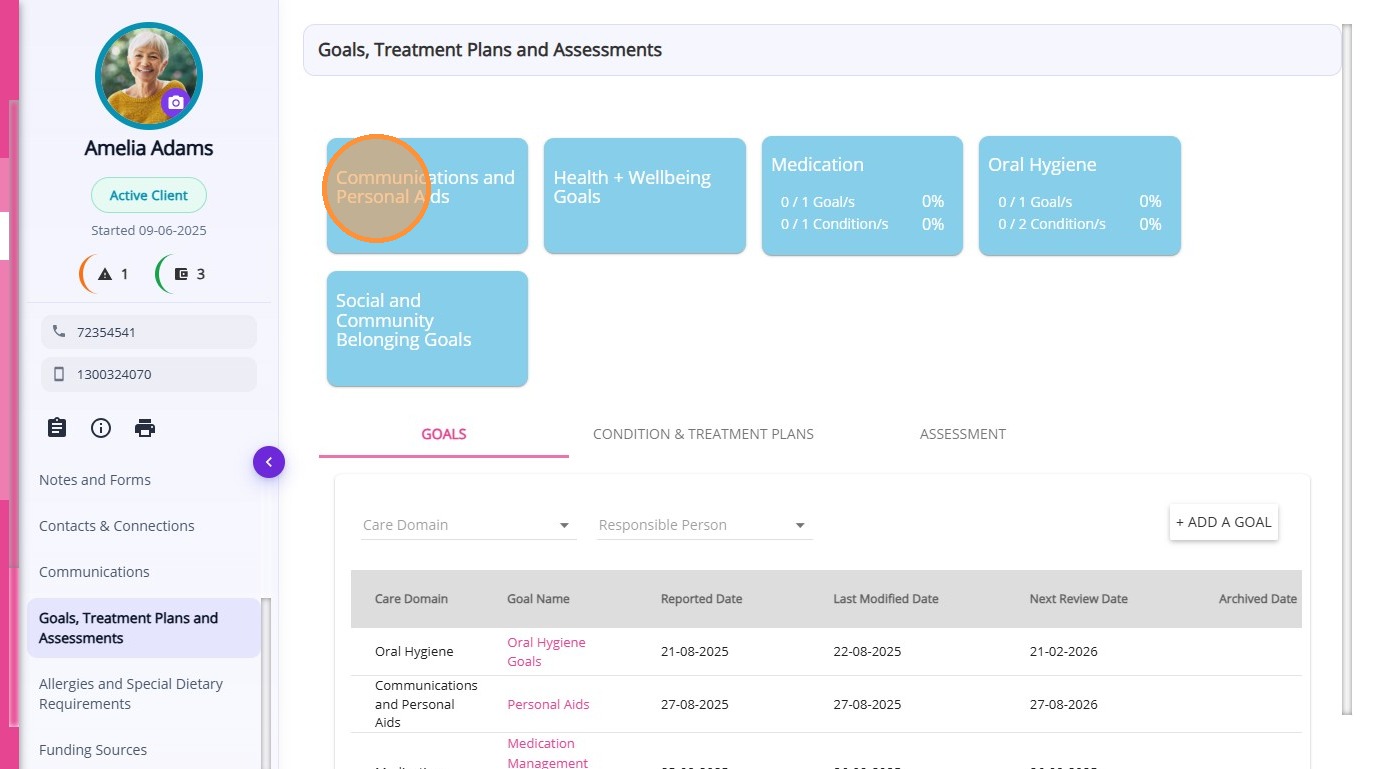The height and width of the screenshot is (769, 1376).
Task: Click the printer icon
Action: [145, 428]
